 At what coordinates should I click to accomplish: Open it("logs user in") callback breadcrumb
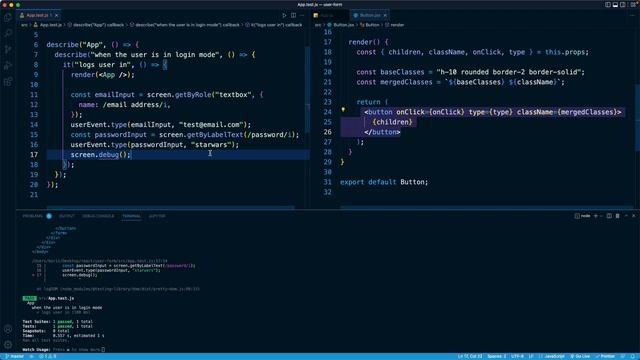274,25
